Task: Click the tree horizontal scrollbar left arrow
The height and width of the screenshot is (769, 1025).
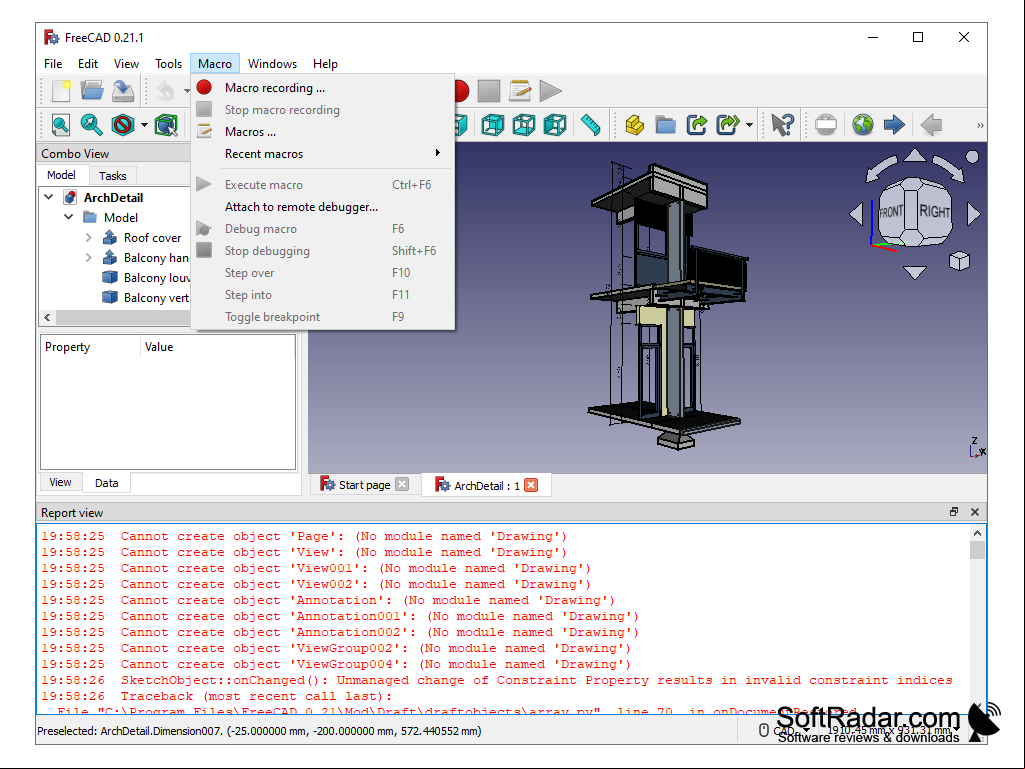Action: 47,317
